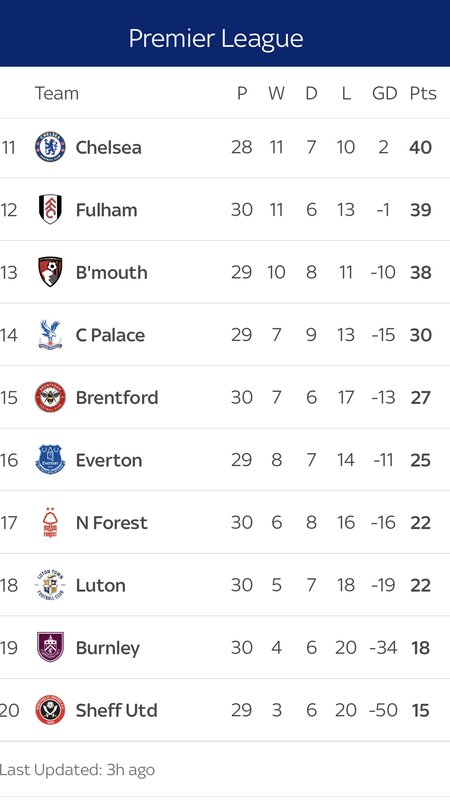
Task: Tap the Premier League title banner
Action: click(x=225, y=33)
